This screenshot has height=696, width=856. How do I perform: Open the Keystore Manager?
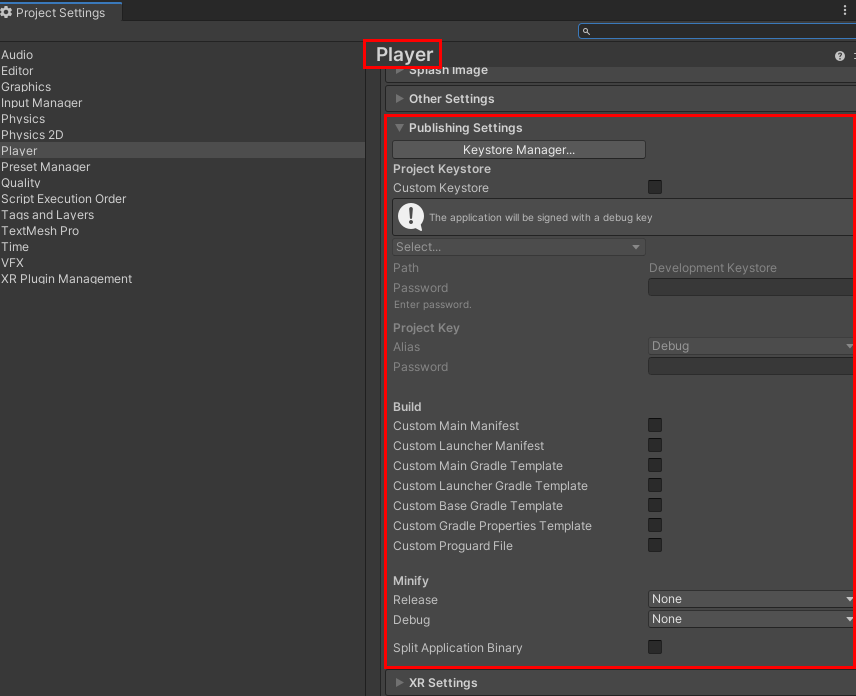tap(519, 149)
